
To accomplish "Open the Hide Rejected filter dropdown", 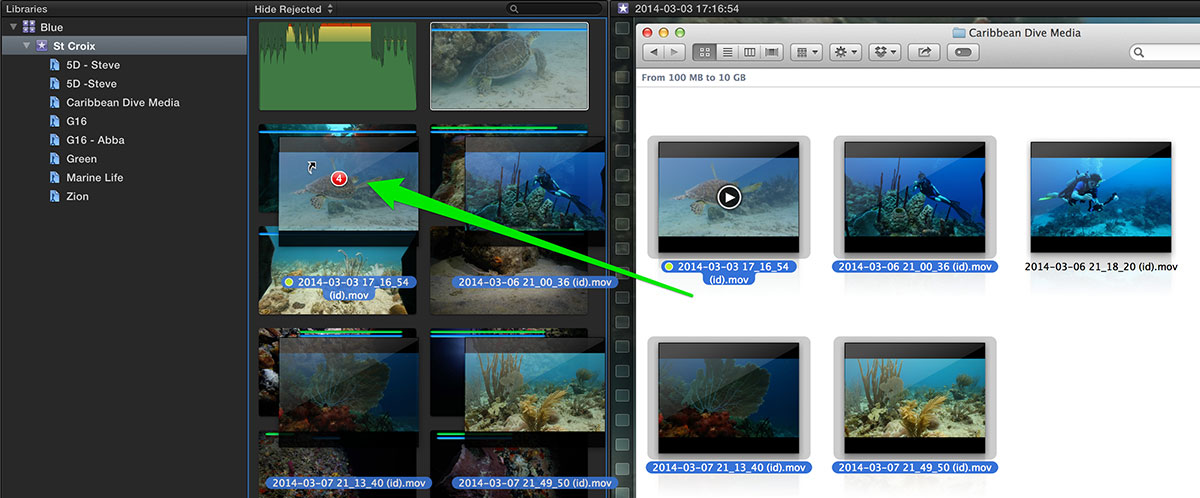I will coord(294,9).
